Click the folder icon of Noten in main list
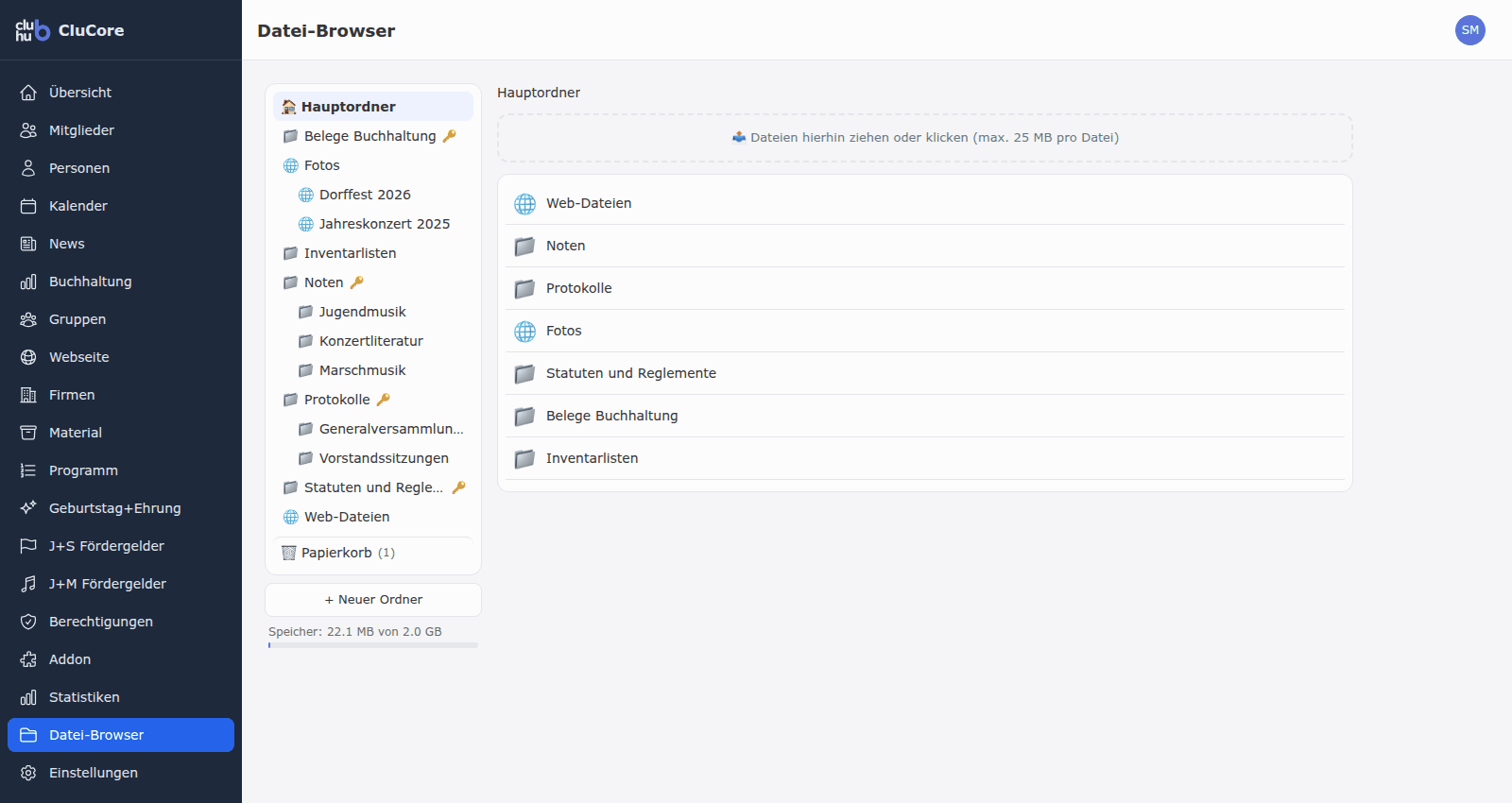Viewport: 1512px width, 803px height. point(525,247)
